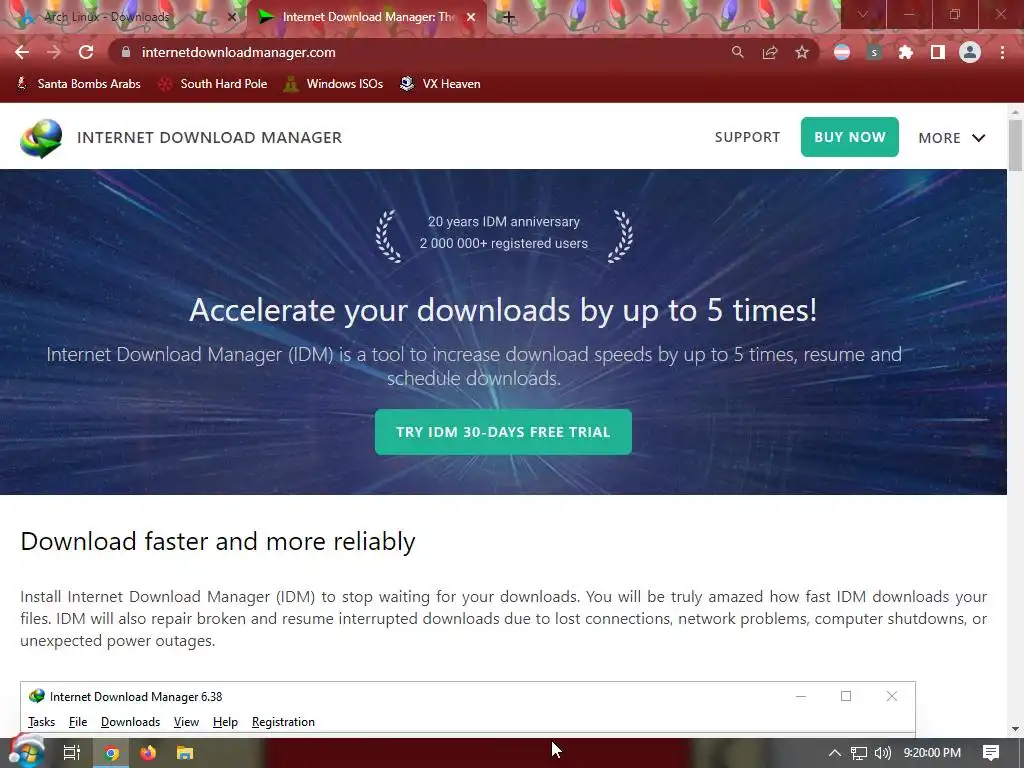
Task: Open the Windows ISOs bookmark
Action: [x=333, y=84]
